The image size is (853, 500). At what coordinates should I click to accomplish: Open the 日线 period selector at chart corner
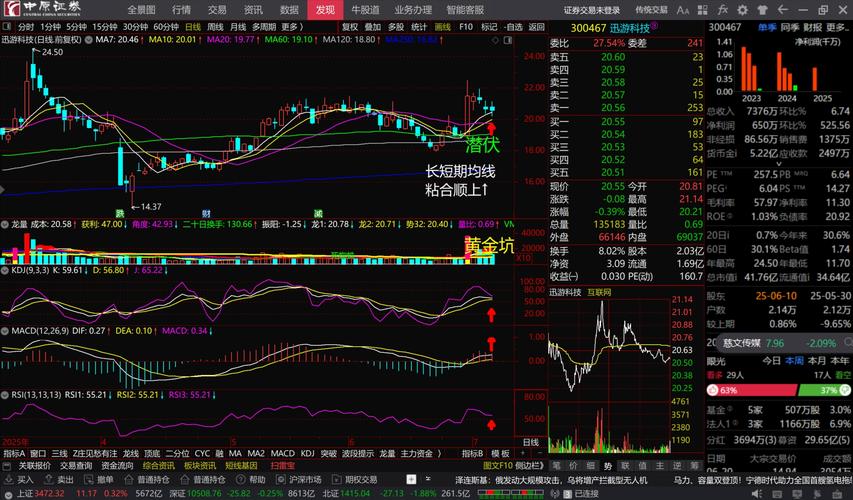pos(530,442)
